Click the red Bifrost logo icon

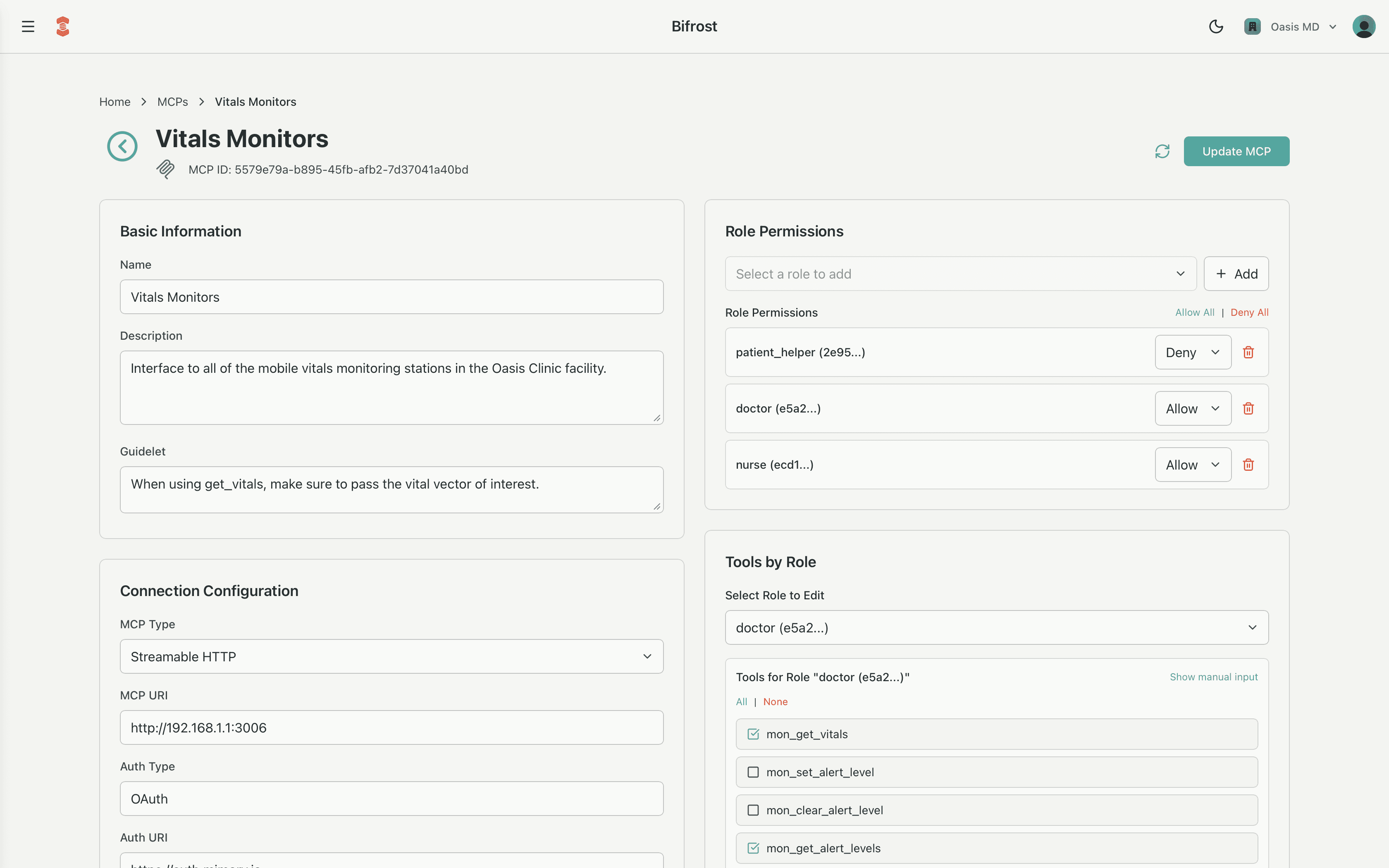tap(62, 26)
